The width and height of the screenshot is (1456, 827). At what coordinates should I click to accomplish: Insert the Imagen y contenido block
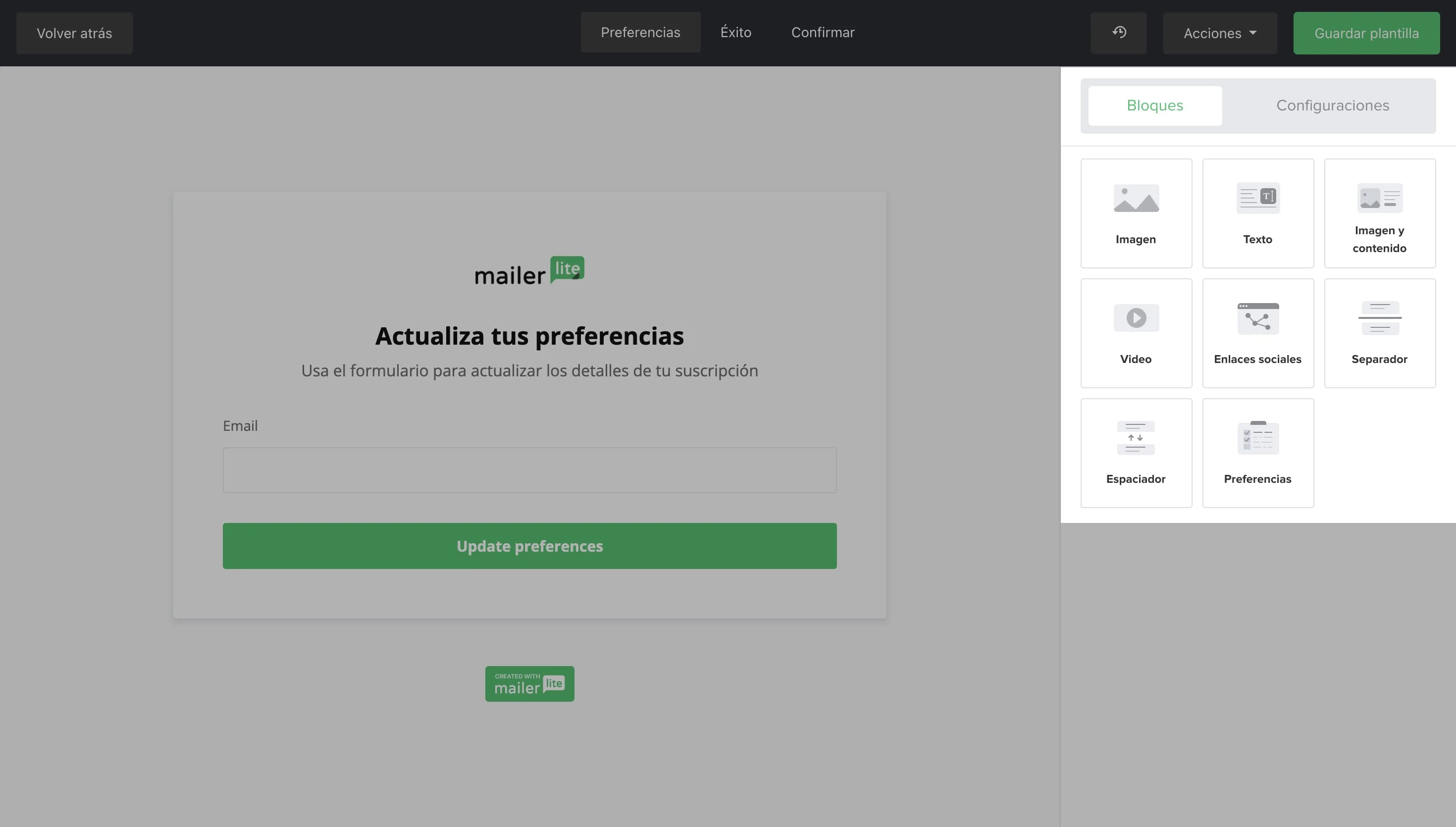(x=1379, y=213)
